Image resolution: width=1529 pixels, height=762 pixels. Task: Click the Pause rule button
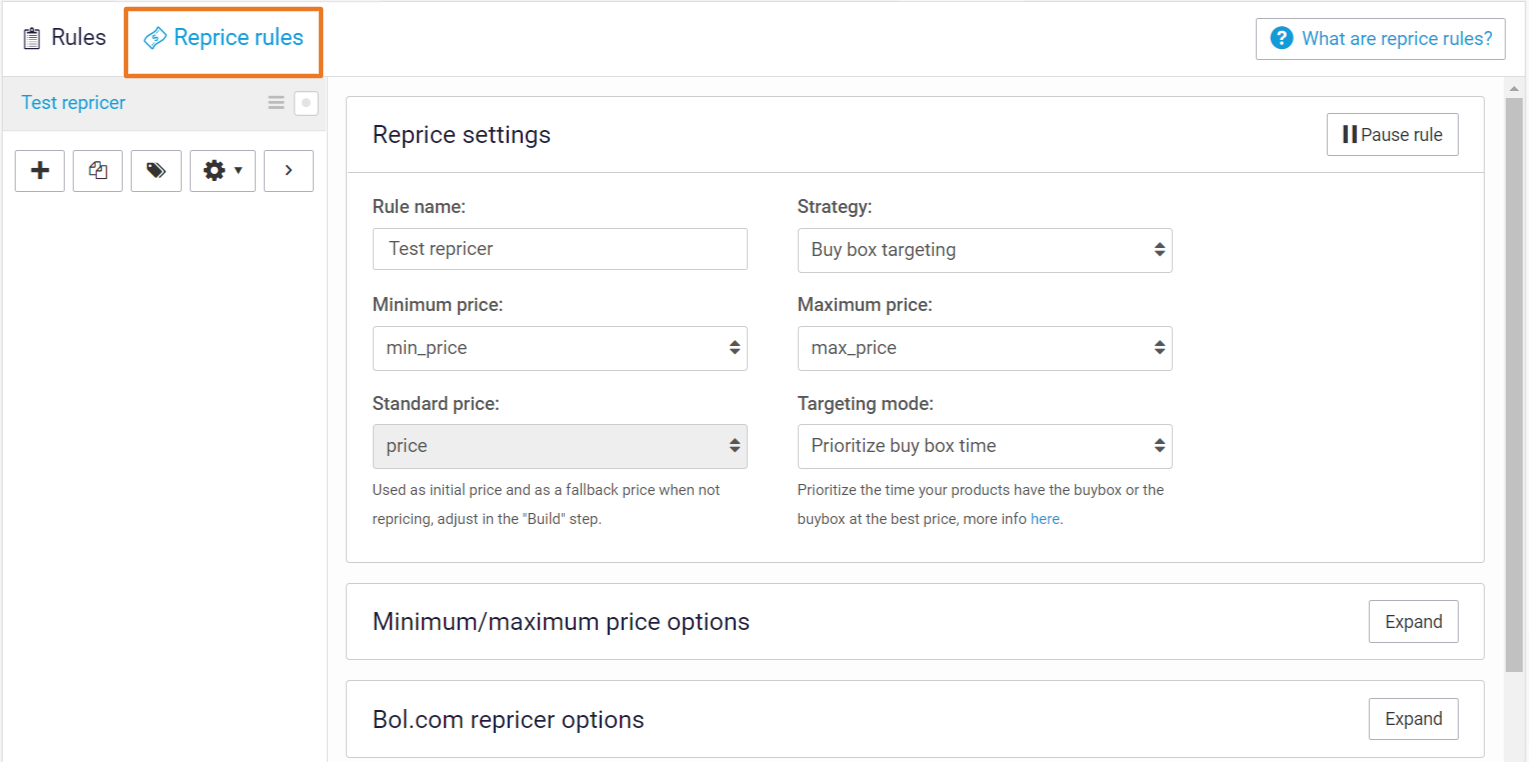[1392, 135]
